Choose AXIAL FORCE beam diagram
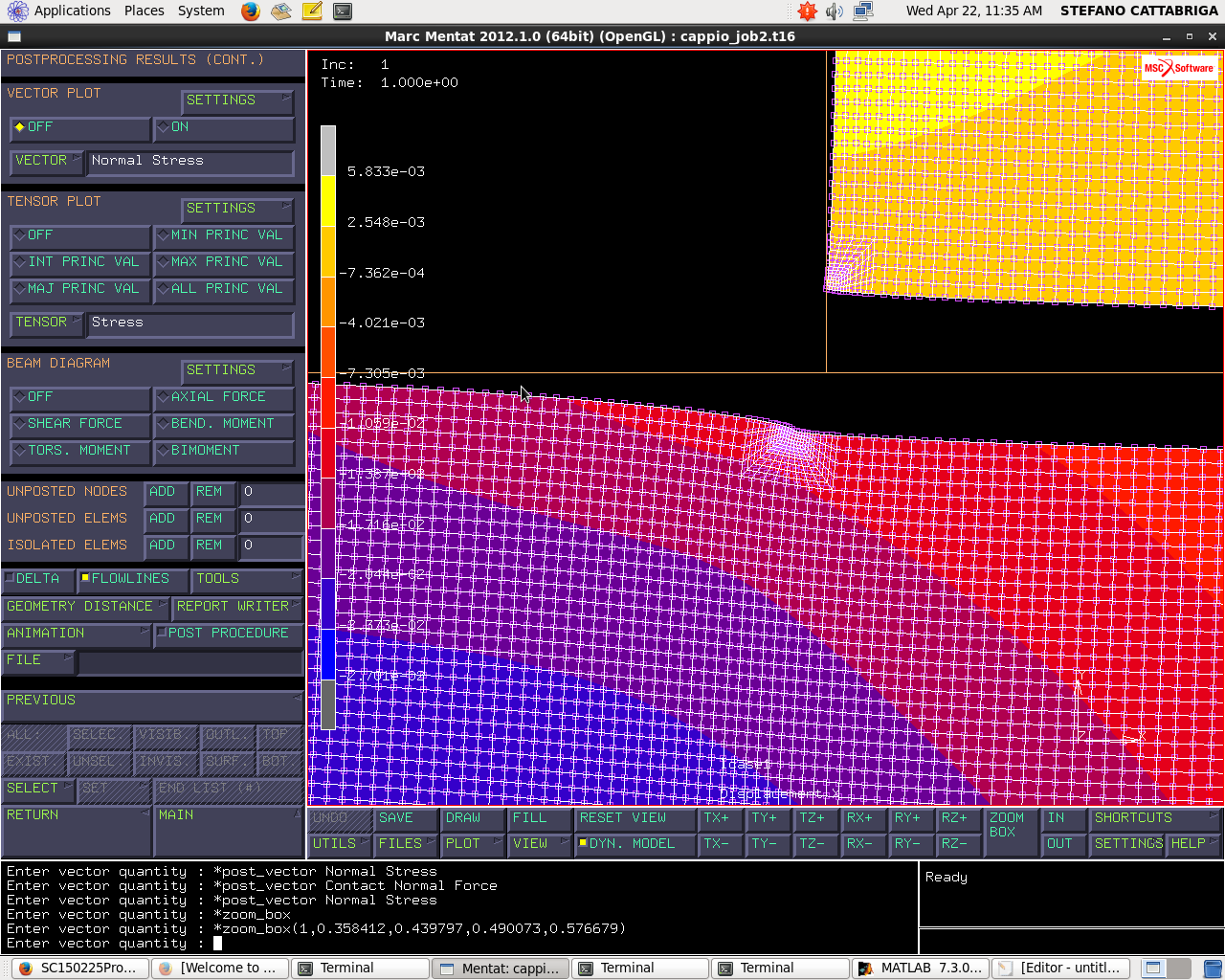This screenshot has width=1225, height=980. point(224,397)
